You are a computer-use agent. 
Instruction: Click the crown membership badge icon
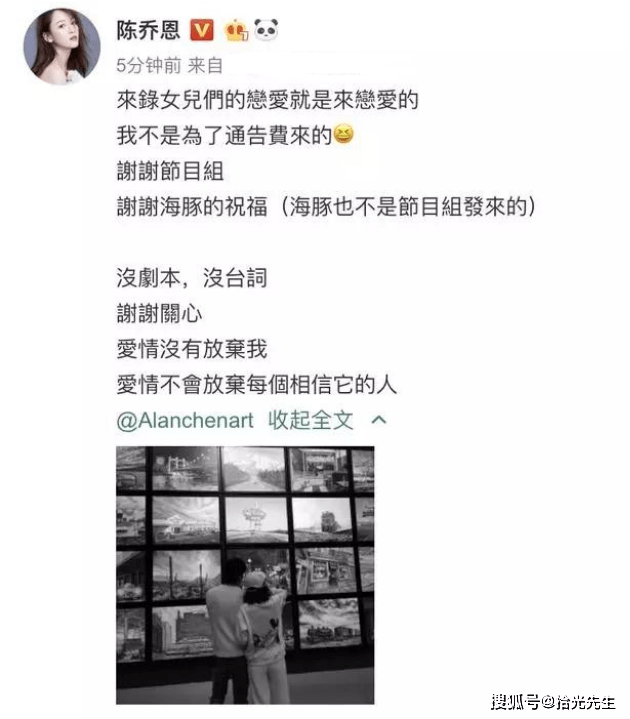pyautogui.click(x=236, y=31)
